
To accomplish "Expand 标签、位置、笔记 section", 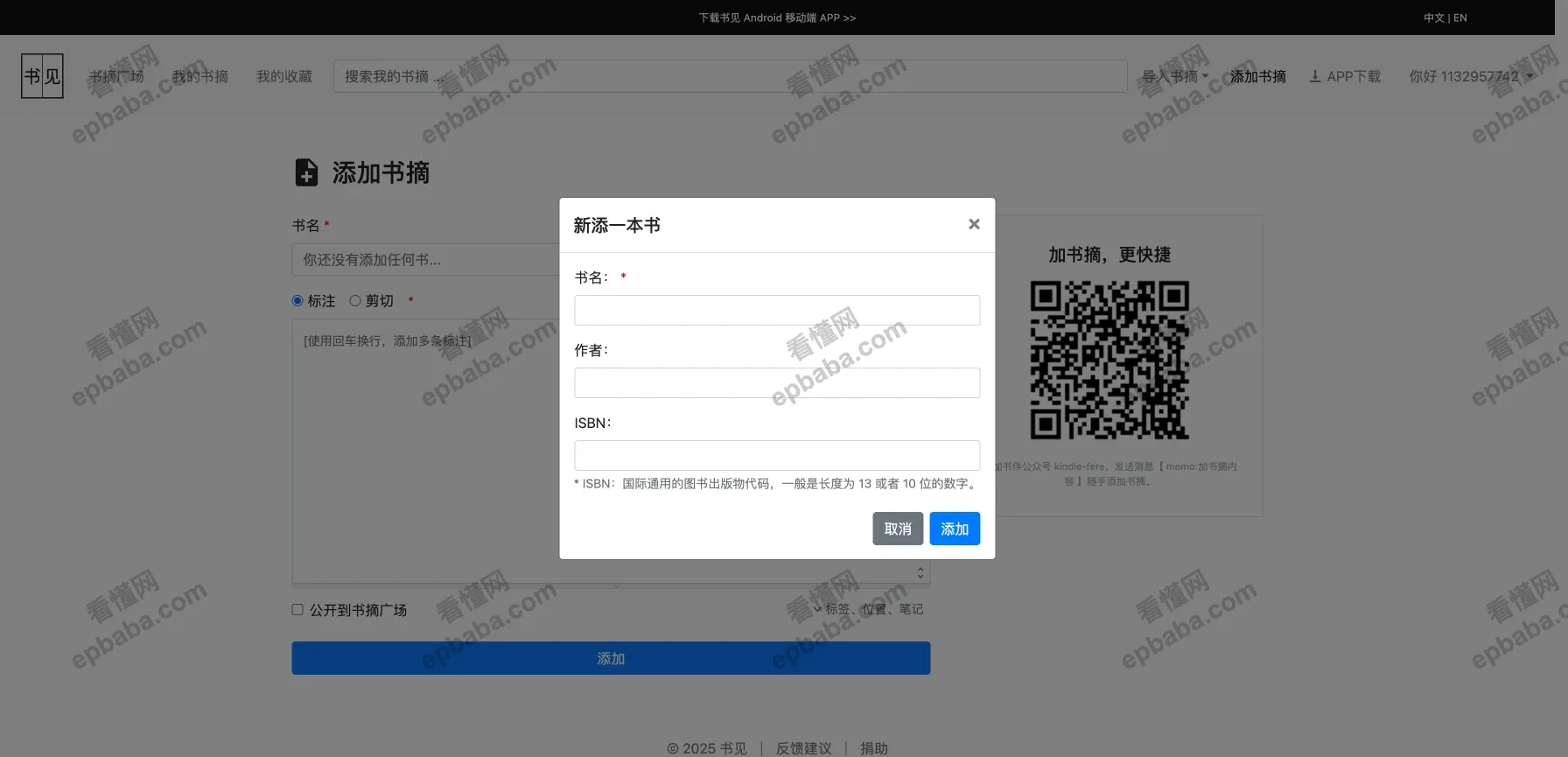I will [x=868, y=609].
